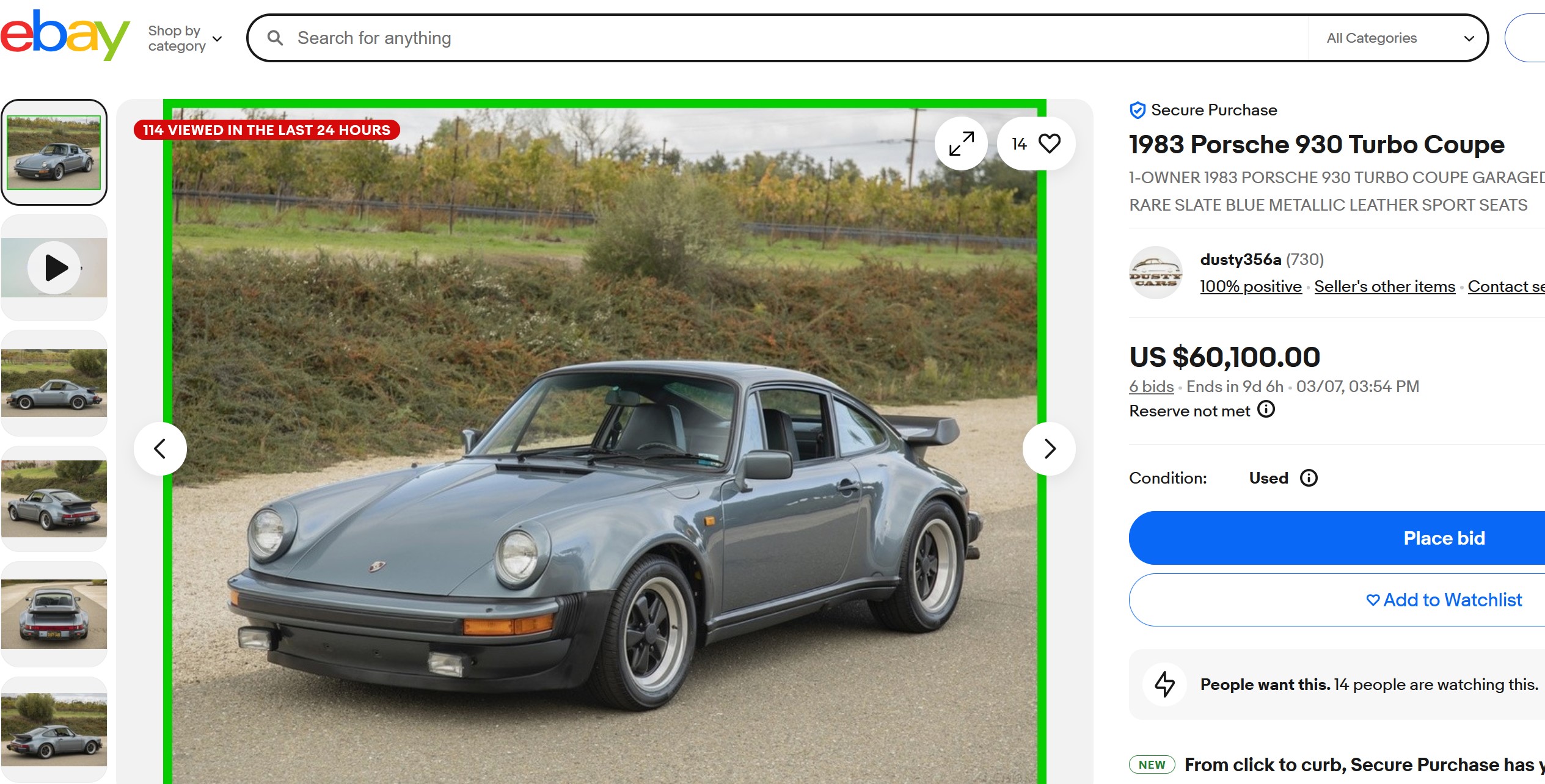The width and height of the screenshot is (1545, 784).
Task: Toggle the heart watch icon on image
Action: point(1049,143)
